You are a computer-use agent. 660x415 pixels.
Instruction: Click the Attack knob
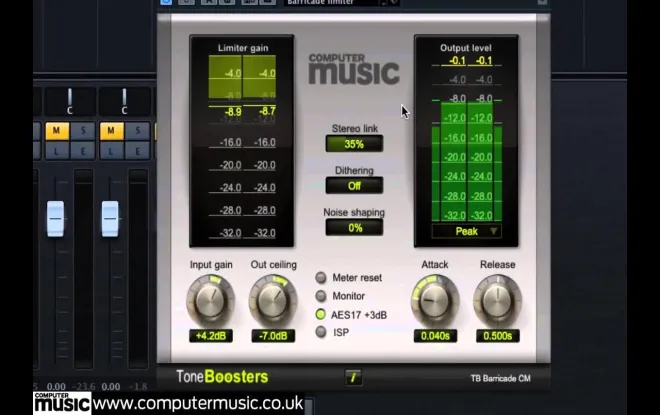tap(435, 300)
